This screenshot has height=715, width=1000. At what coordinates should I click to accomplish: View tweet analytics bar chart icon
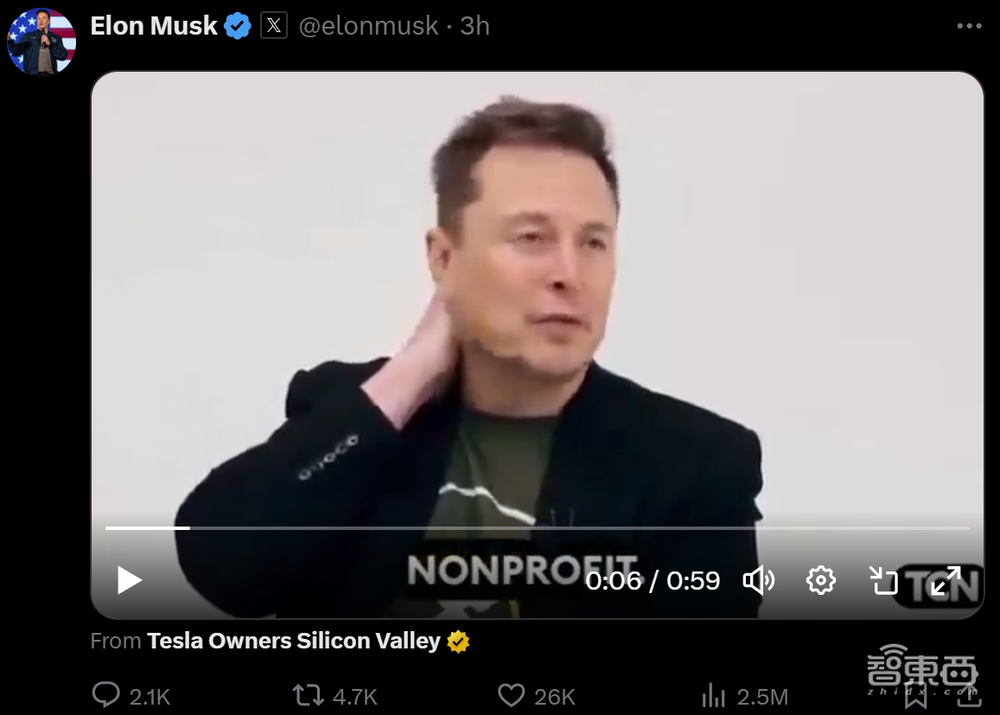(714, 695)
